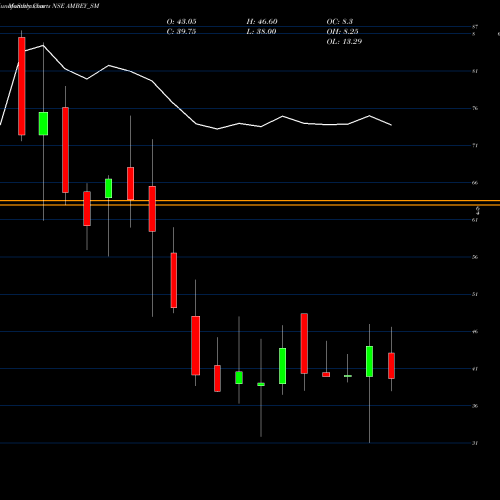Screen dimensions: 500x500
Task: Click the 66 price axis label
Action: pos(475,183)
